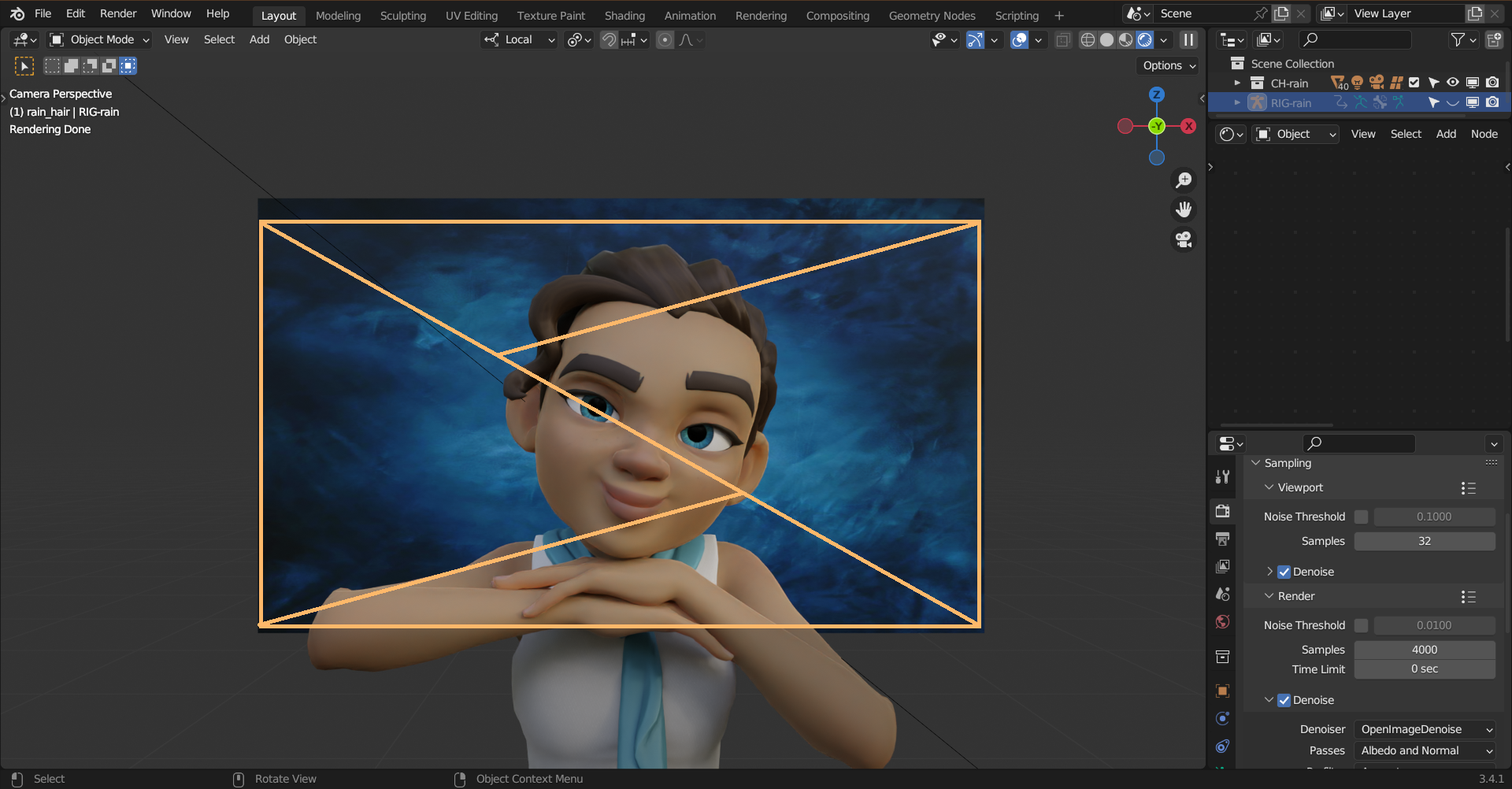This screenshot has height=789, width=1512.
Task: Toggle viewport gizmos display
Action: (976, 40)
